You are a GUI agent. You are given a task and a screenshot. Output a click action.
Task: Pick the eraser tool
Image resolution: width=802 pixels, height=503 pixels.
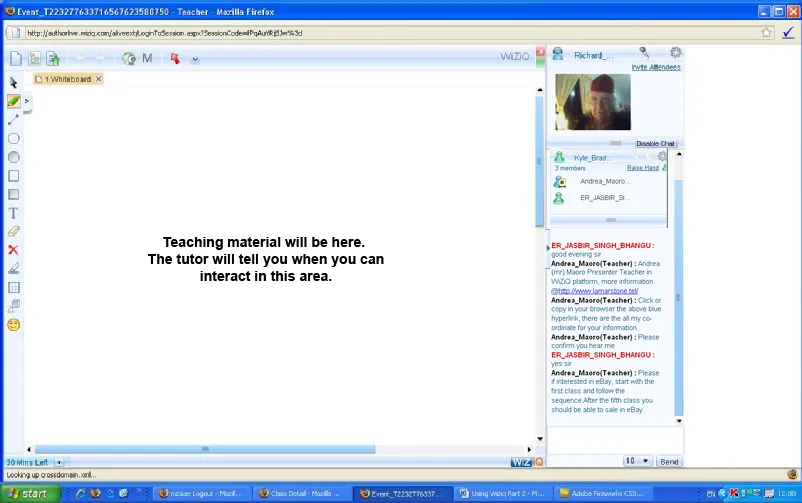pos(14,231)
